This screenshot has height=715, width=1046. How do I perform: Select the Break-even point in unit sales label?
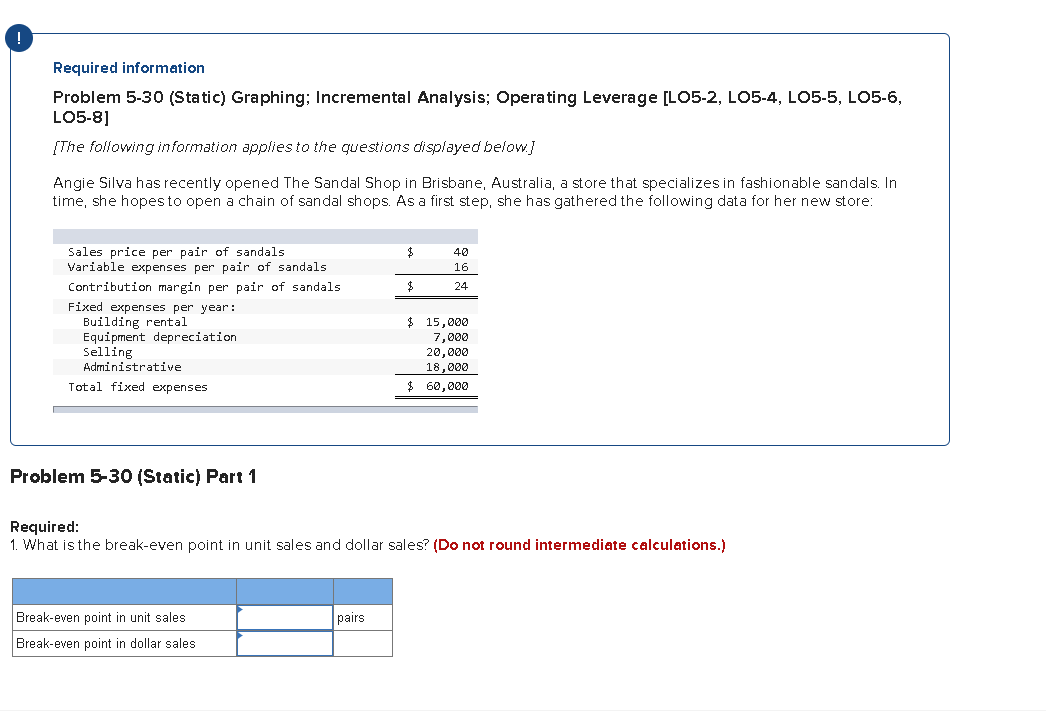tap(100, 617)
